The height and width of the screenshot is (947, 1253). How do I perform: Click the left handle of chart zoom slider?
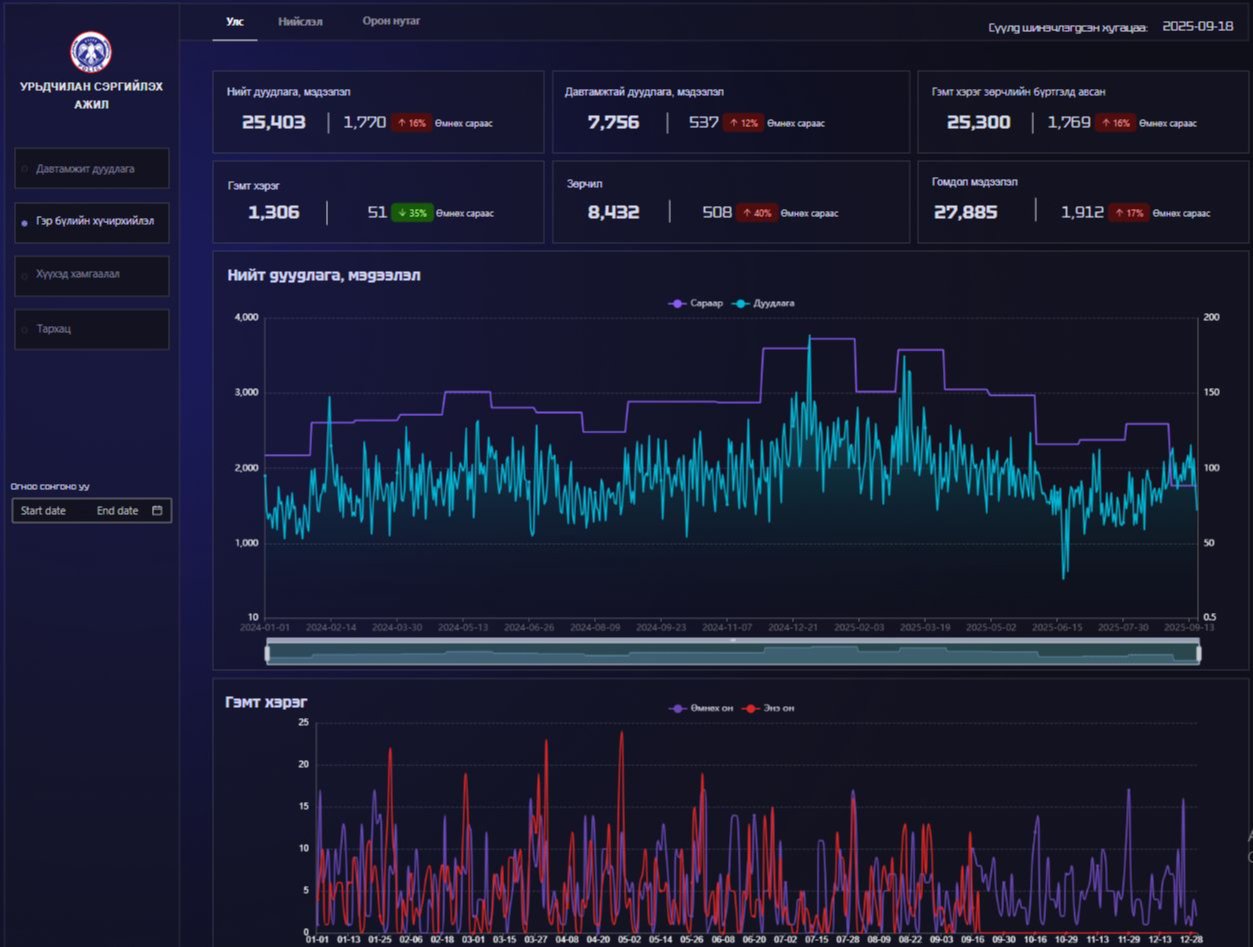tap(267, 653)
